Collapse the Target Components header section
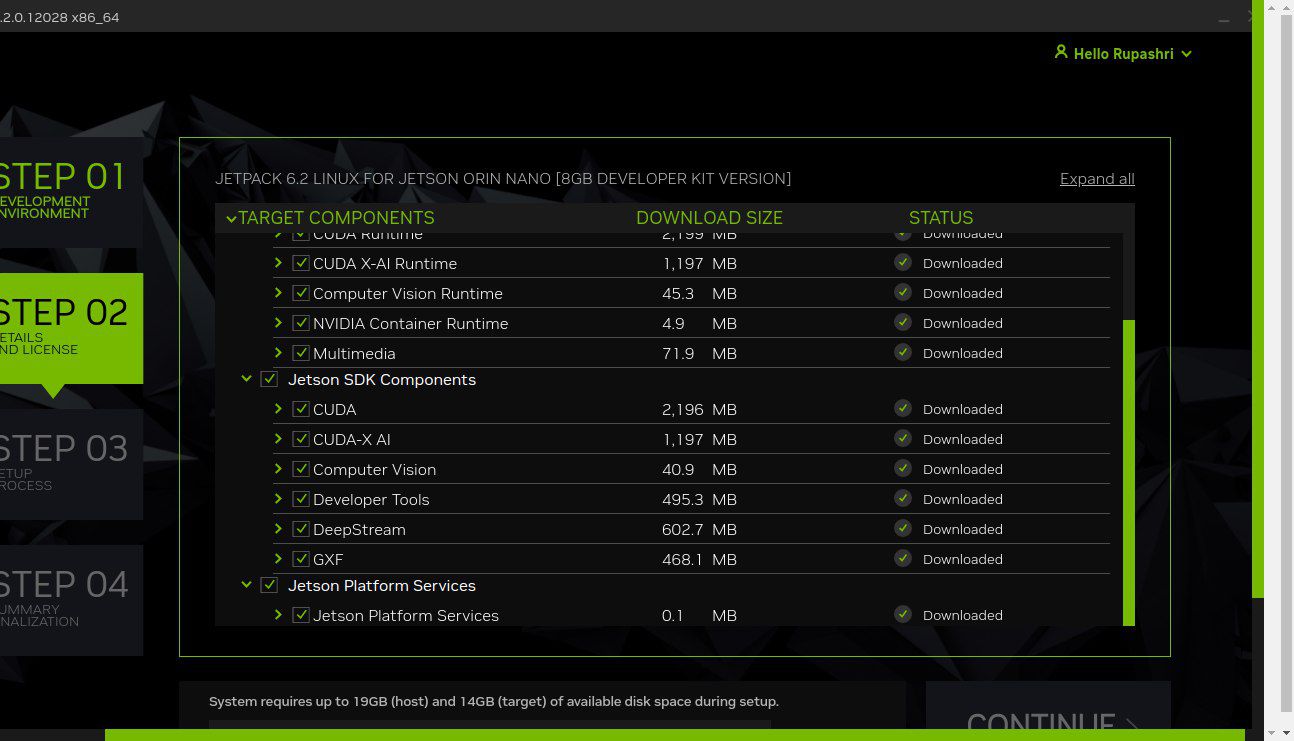This screenshot has height=741, width=1294. coord(232,218)
